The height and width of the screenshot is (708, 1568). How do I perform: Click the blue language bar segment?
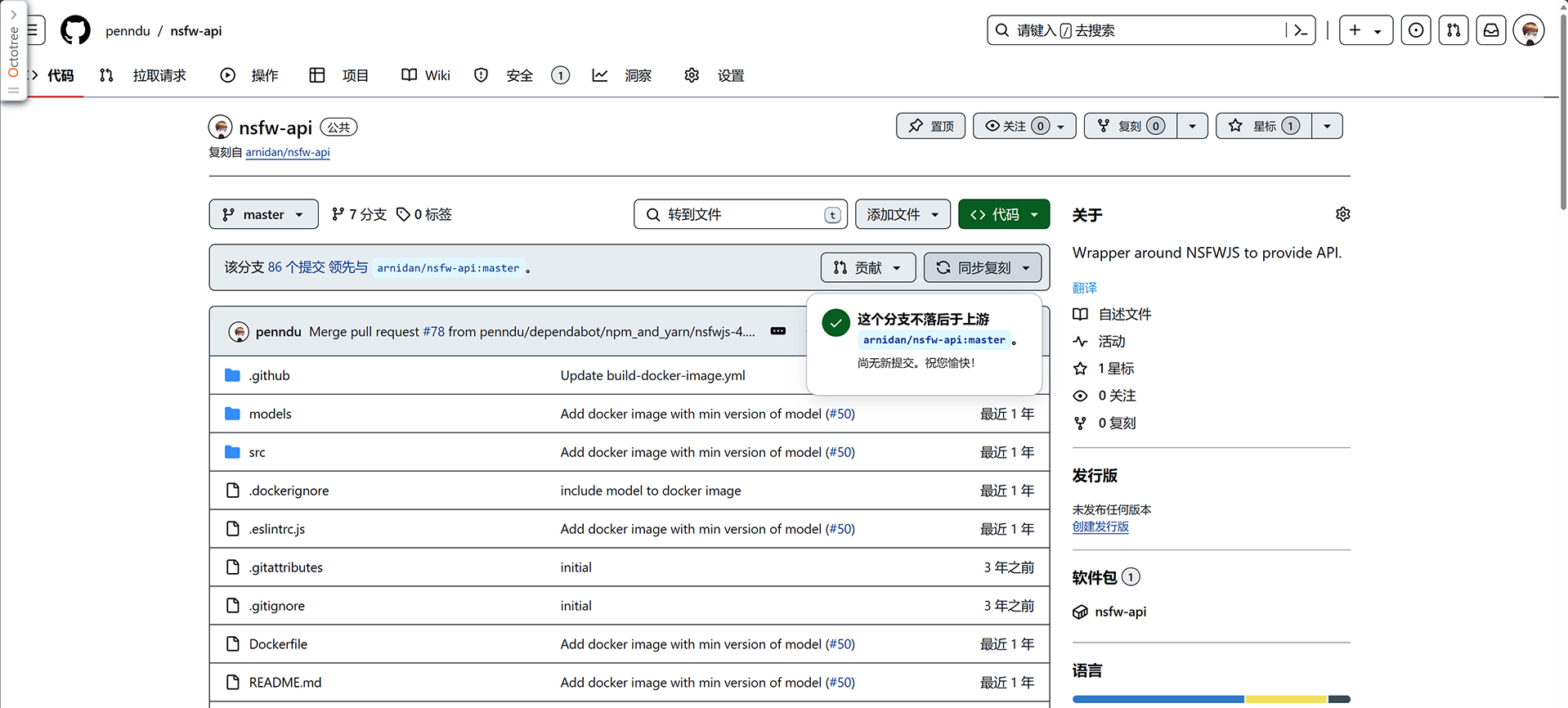pos(1158,699)
